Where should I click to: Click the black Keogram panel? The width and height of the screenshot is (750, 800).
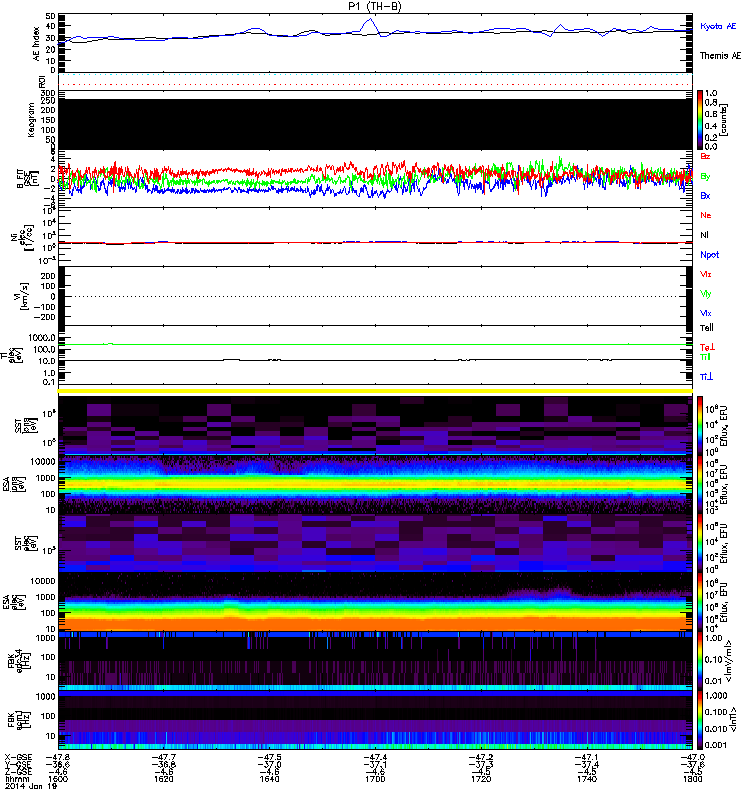tap(375, 124)
